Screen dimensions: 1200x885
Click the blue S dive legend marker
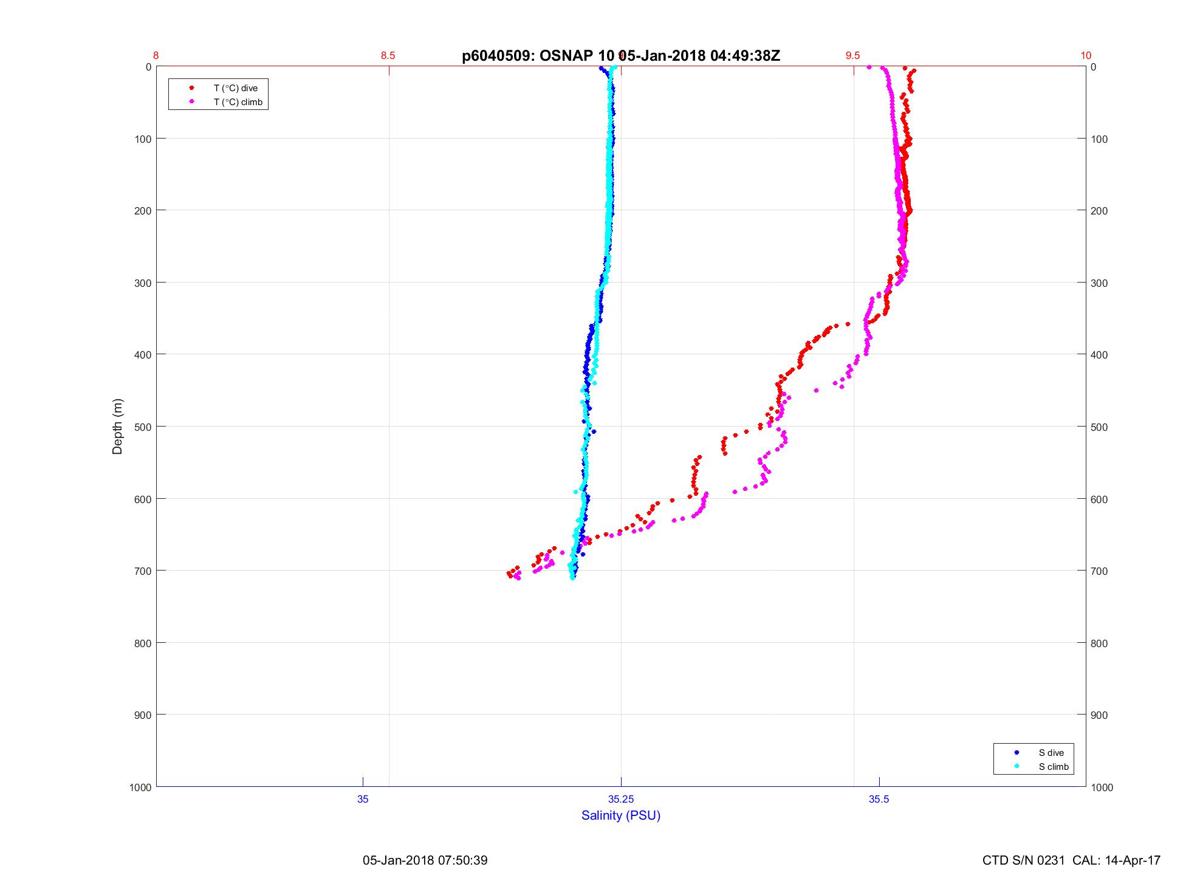(x=1016, y=752)
